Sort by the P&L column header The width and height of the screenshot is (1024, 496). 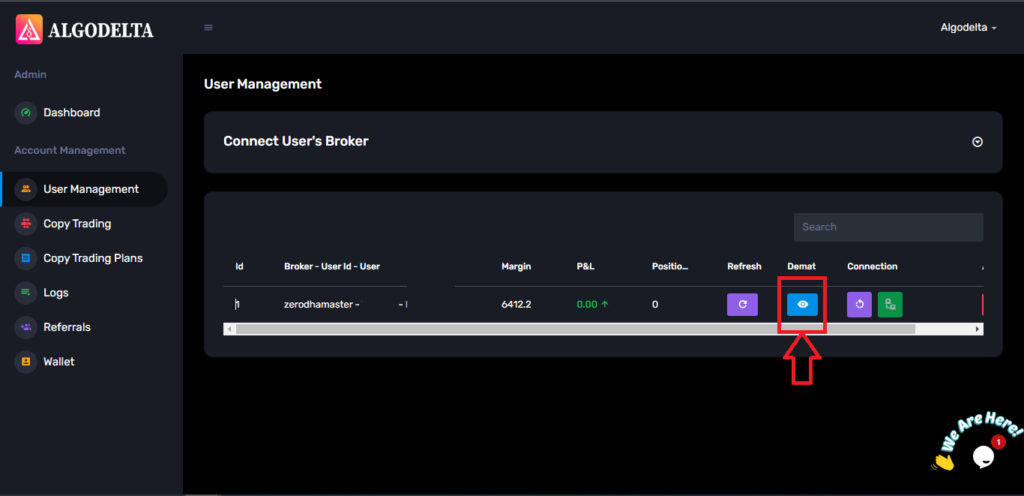point(585,266)
